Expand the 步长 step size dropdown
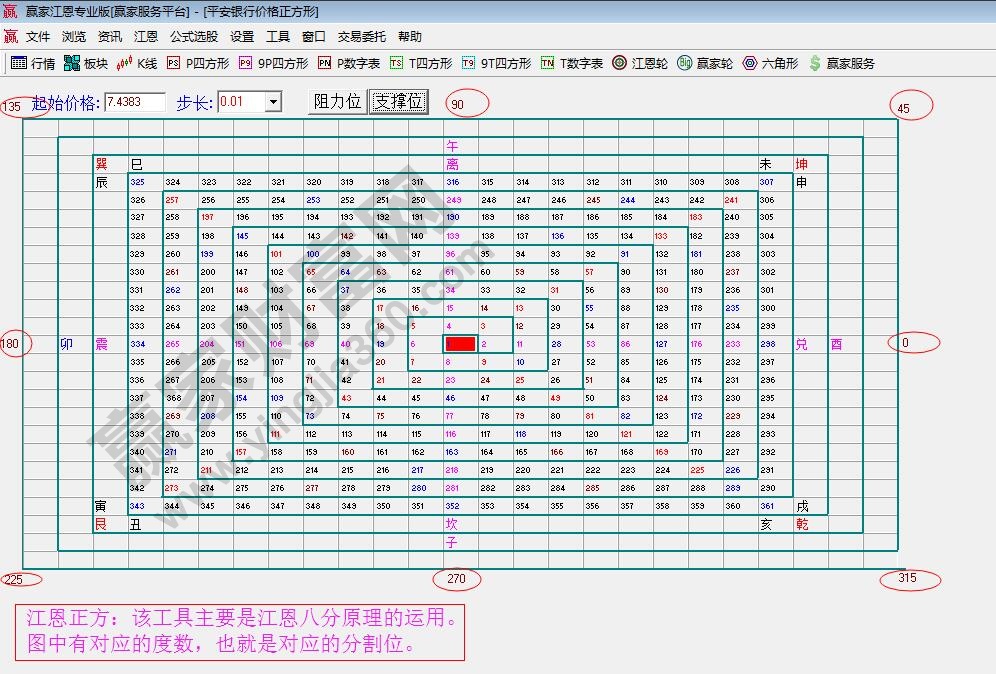 pos(272,102)
